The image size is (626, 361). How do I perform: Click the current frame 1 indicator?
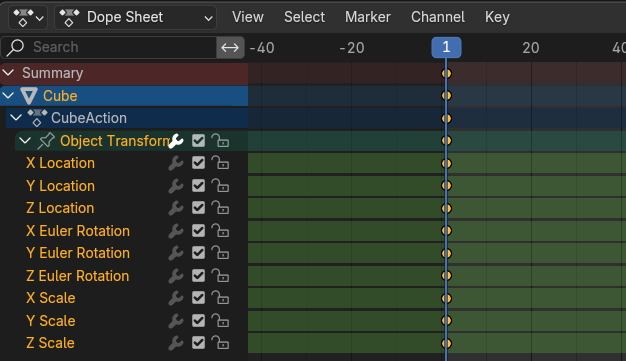pos(446,48)
